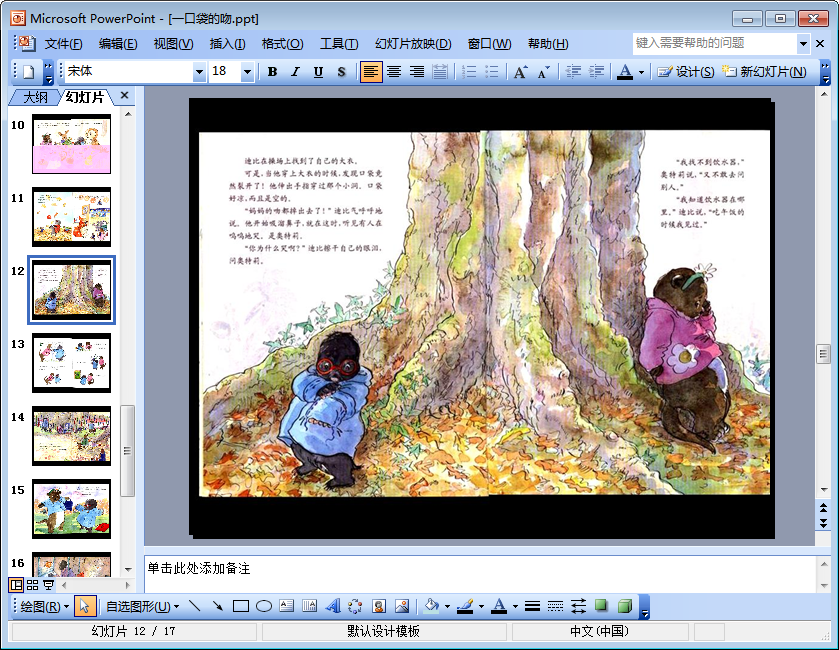Click the 新幻灯片(N) new slide button
Viewport: 839px width, 650px height.
pos(764,72)
